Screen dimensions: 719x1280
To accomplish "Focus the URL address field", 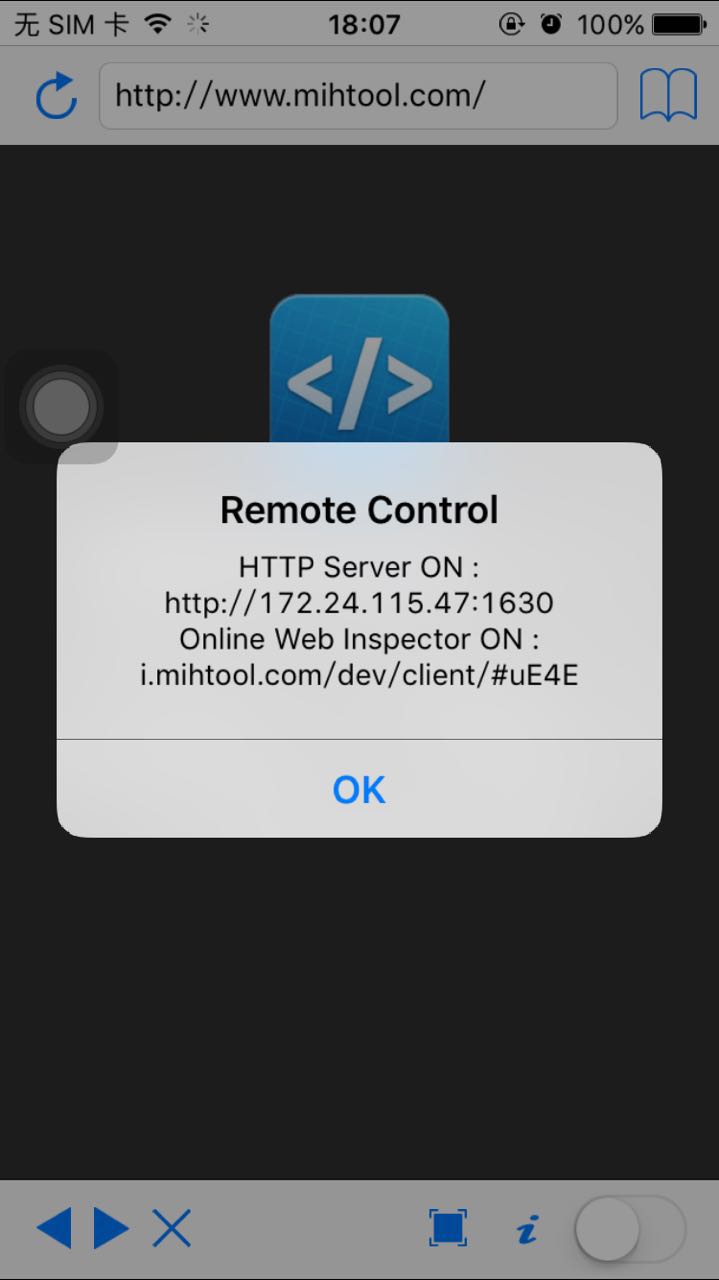I will pyautogui.click(x=358, y=96).
